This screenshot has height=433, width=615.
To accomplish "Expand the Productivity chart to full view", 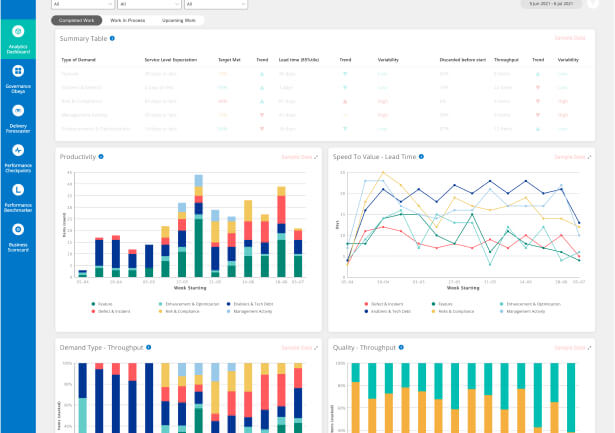I will 316,157.
